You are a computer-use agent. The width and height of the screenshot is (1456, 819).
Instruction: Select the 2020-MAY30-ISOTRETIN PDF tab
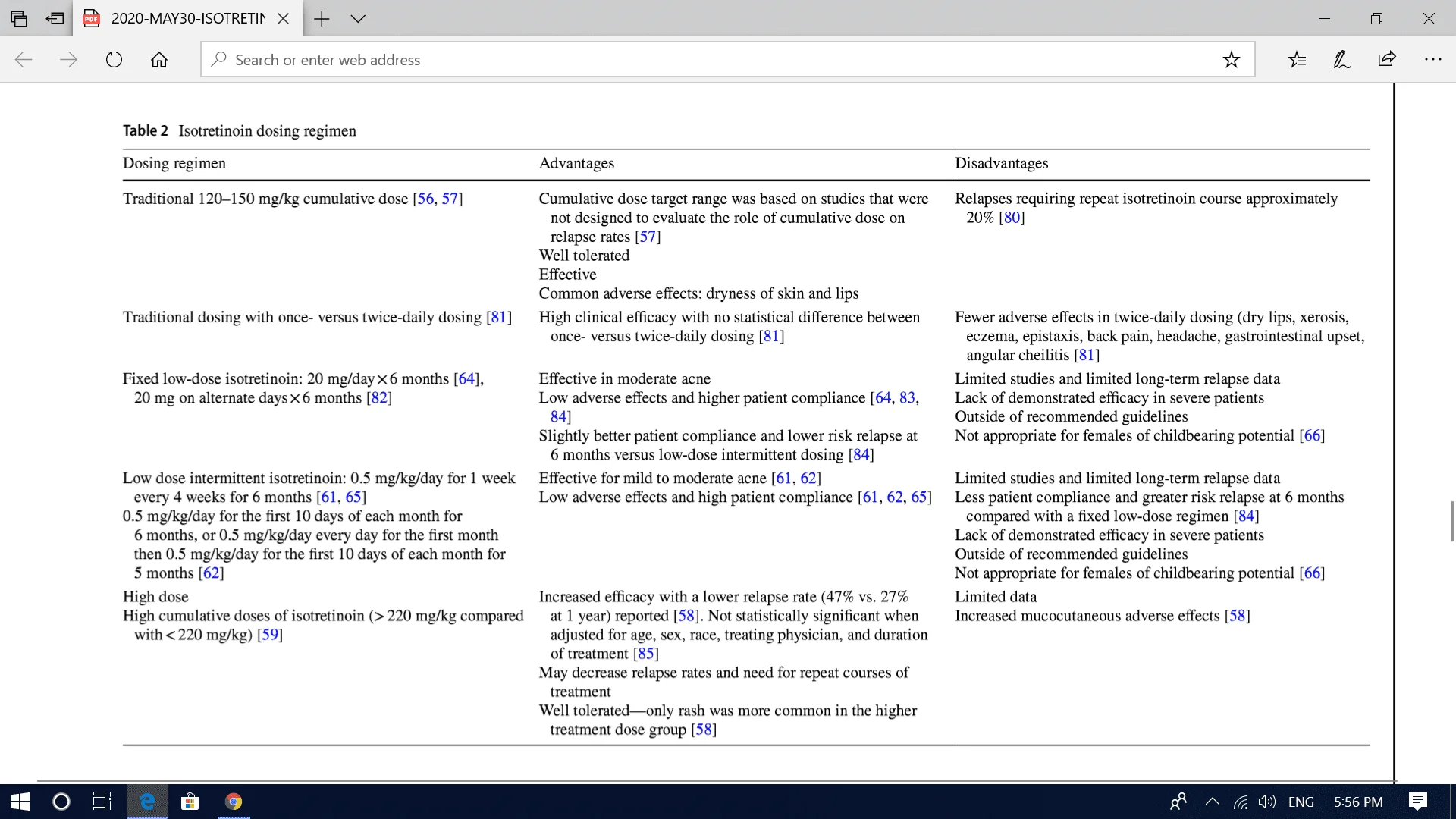point(187,18)
